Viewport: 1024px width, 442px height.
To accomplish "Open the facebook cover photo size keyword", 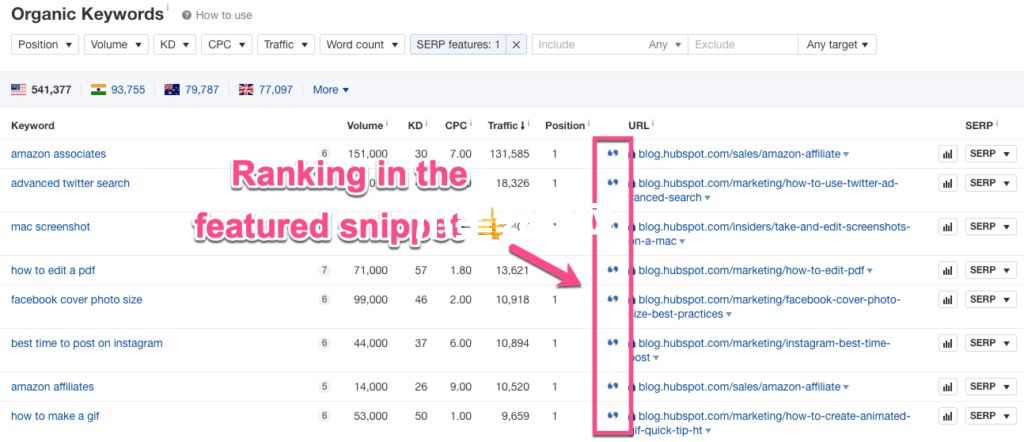I will pyautogui.click(x=76, y=299).
